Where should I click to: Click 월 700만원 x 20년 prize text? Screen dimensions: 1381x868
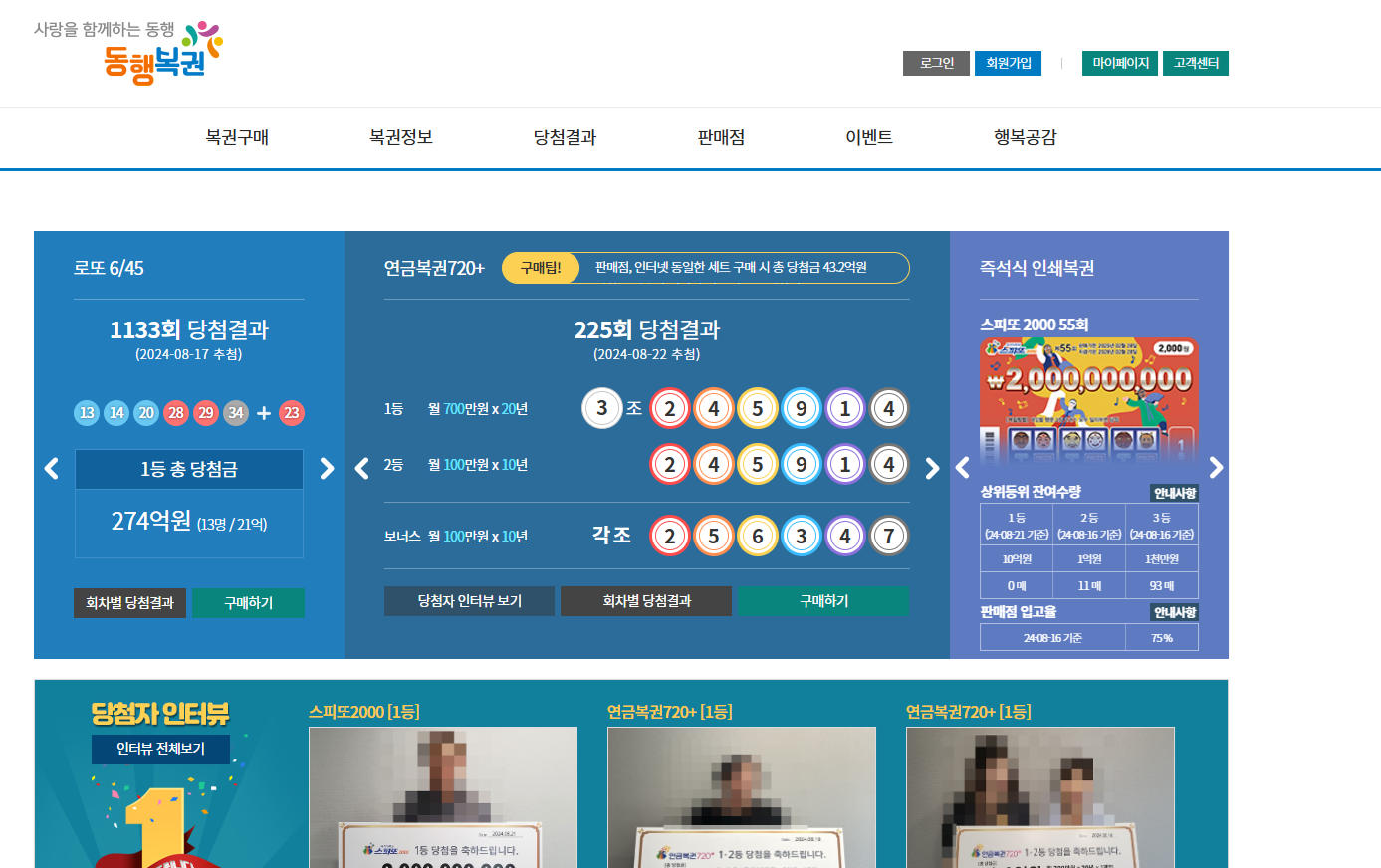tap(478, 409)
